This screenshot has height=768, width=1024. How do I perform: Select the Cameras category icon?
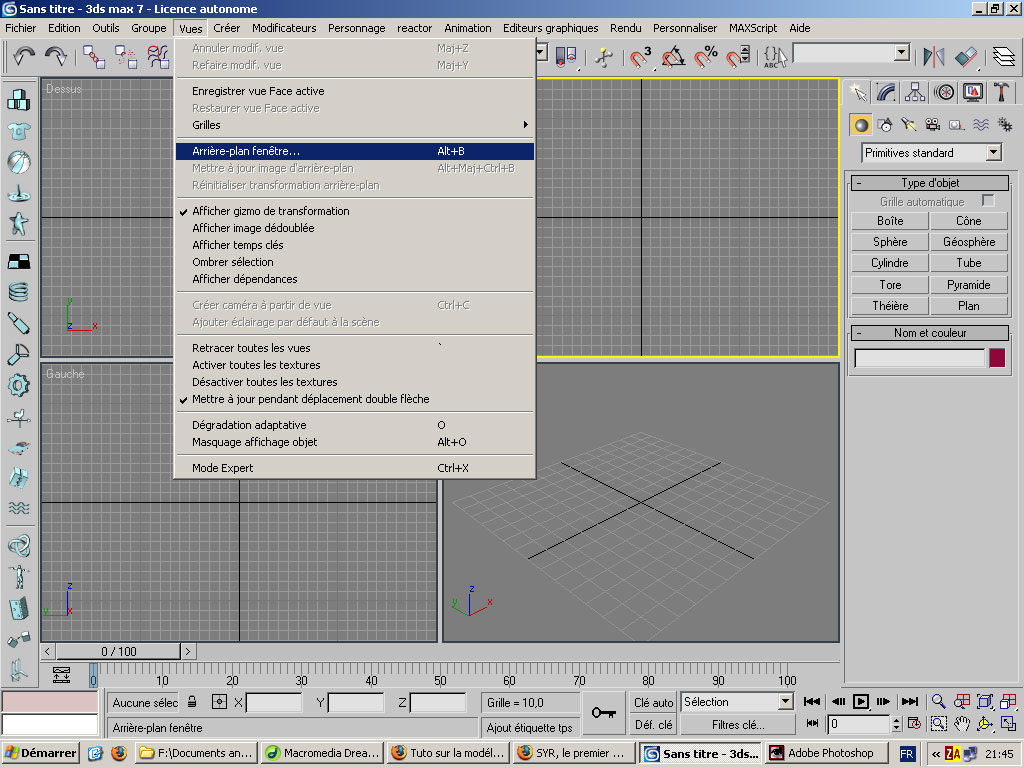point(933,125)
